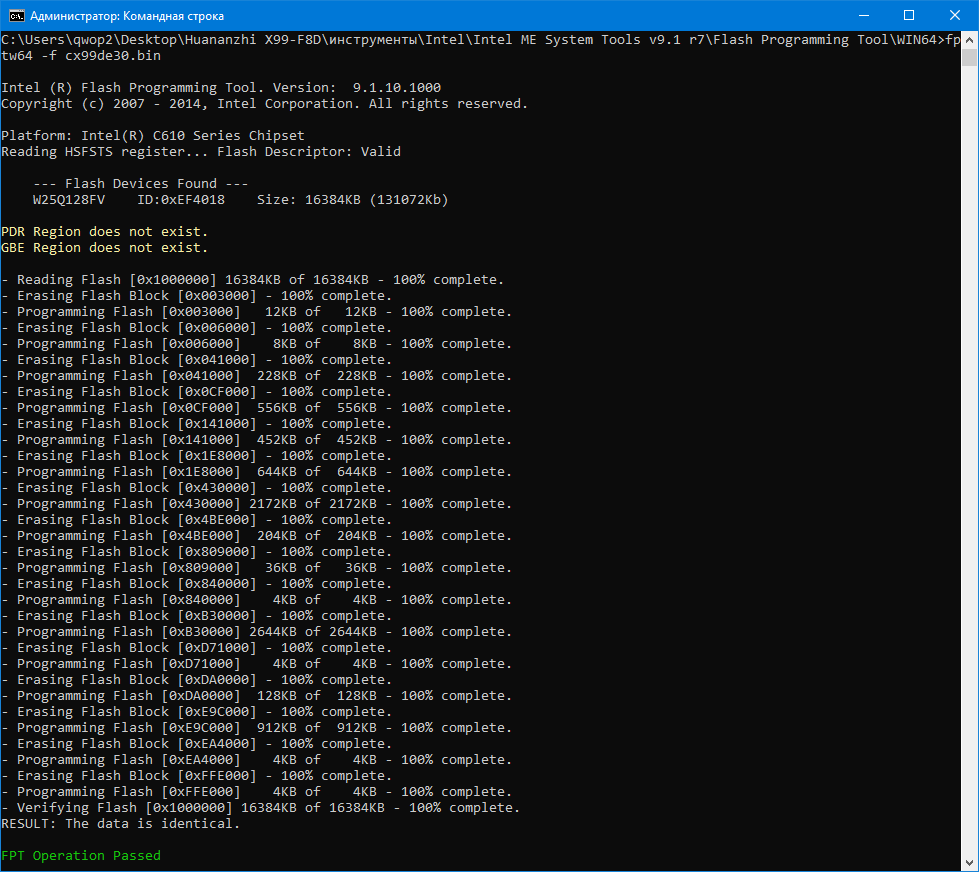Click the 'Reading Flash [0x1000000]' line

coord(252,280)
